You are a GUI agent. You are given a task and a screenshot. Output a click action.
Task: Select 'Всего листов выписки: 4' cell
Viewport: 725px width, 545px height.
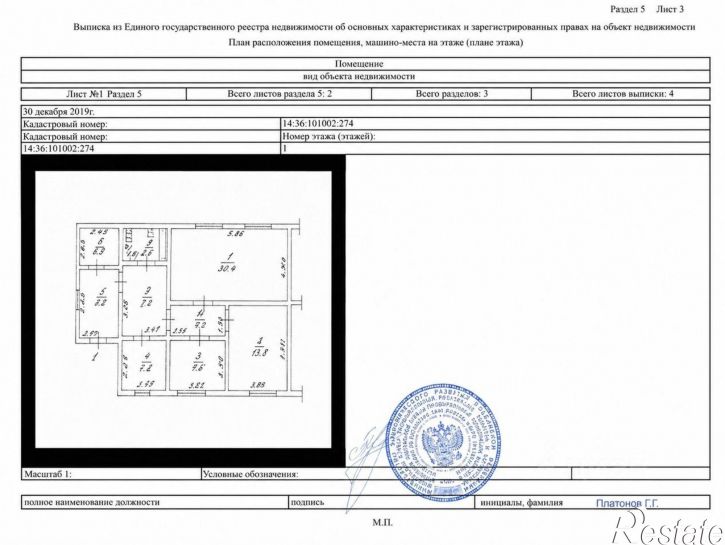coord(621,94)
